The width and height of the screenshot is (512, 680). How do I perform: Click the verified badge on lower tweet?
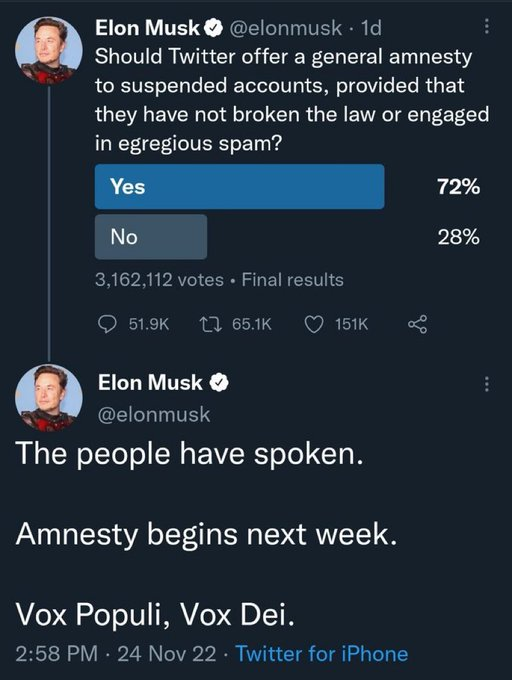click(219, 383)
